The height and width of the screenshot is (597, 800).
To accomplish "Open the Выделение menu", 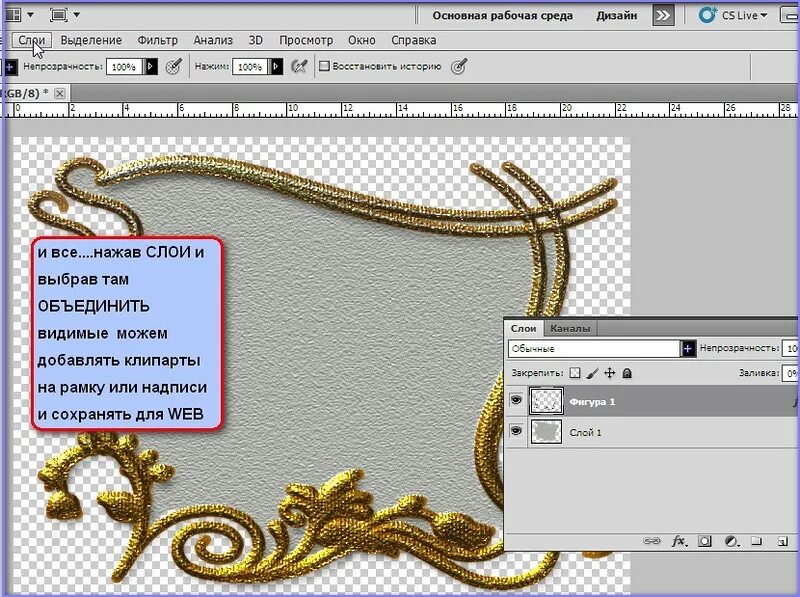I will pos(91,40).
